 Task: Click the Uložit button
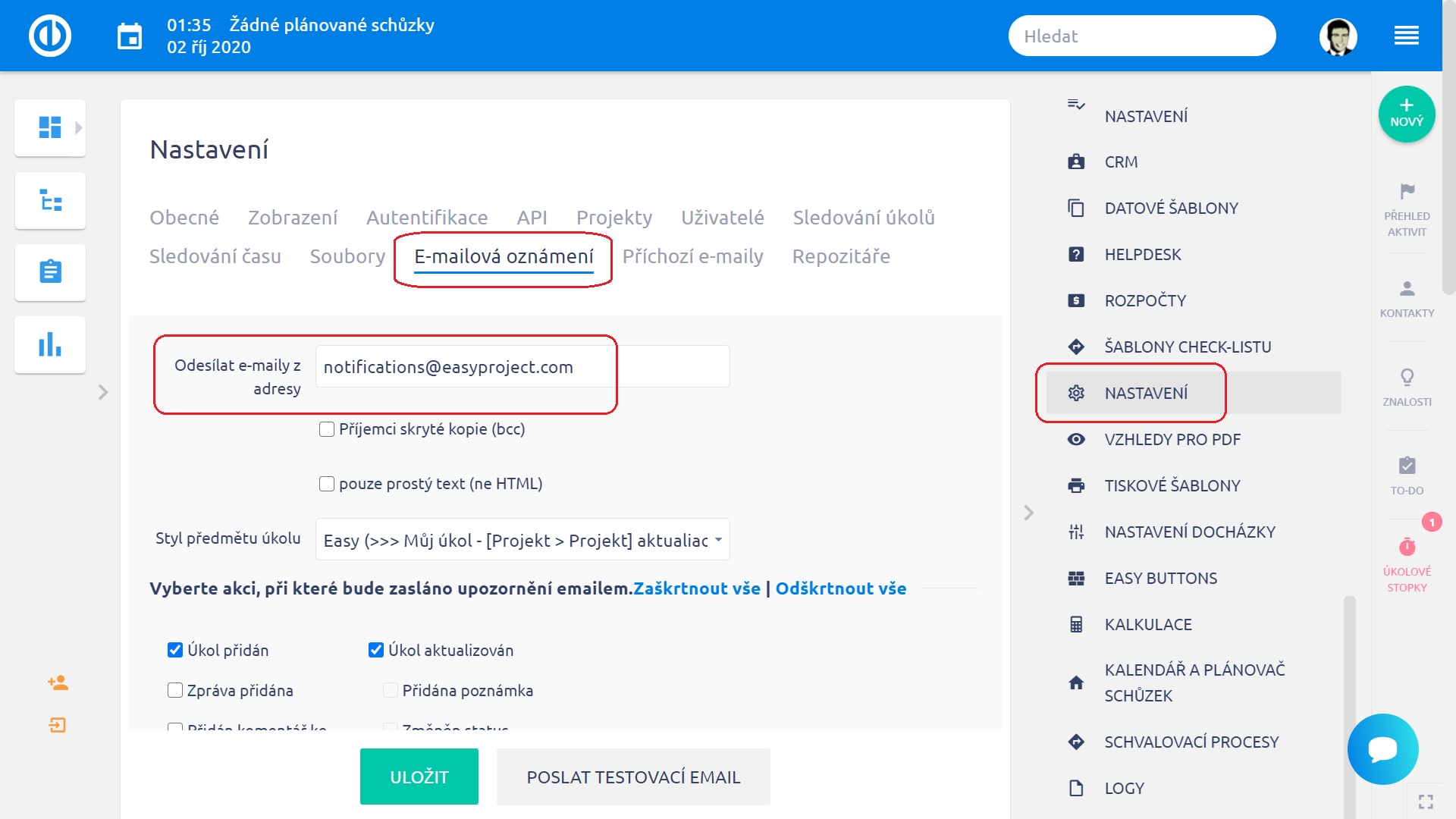point(419,777)
